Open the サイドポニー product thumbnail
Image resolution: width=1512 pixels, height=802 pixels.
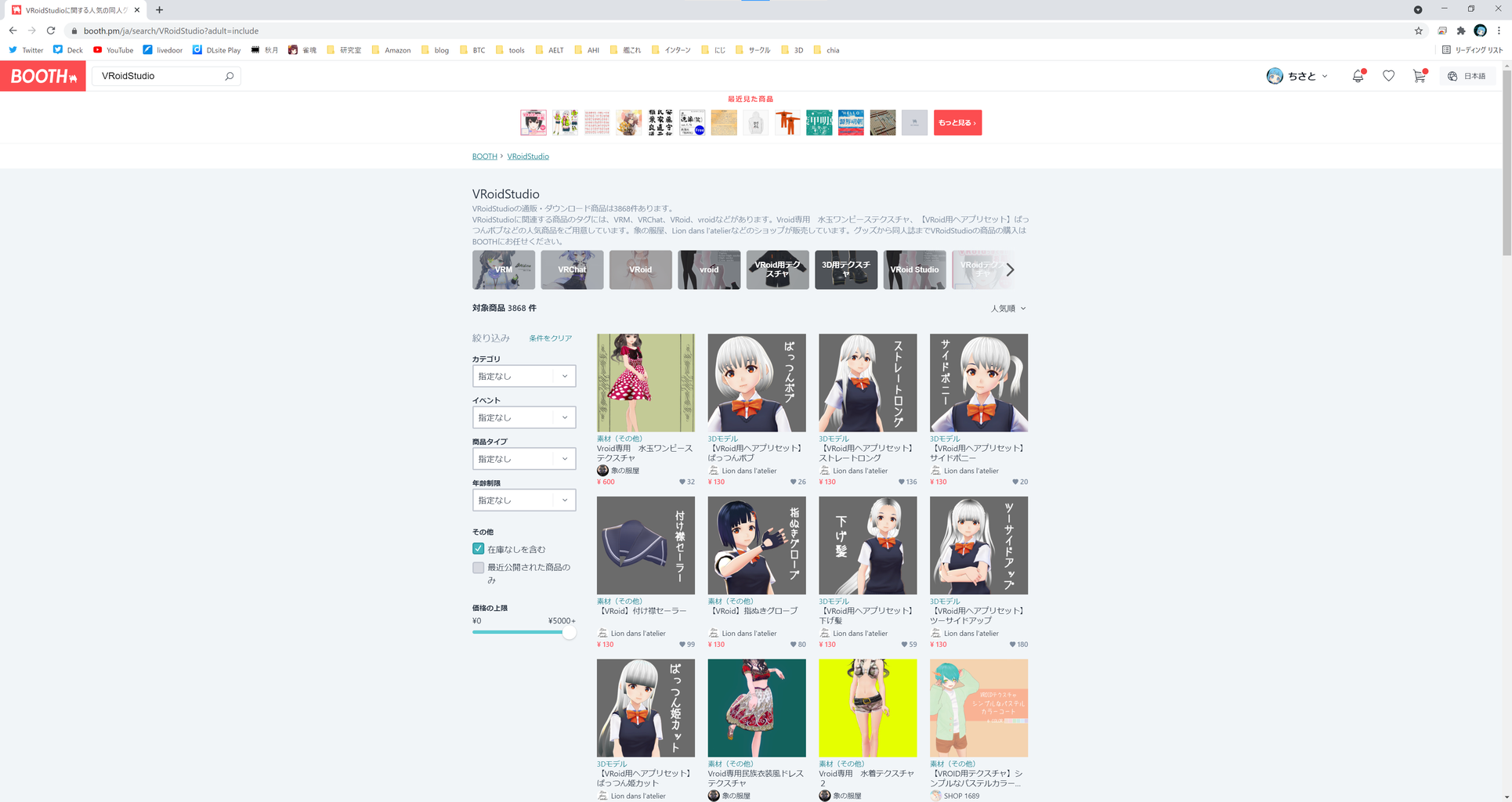(978, 383)
